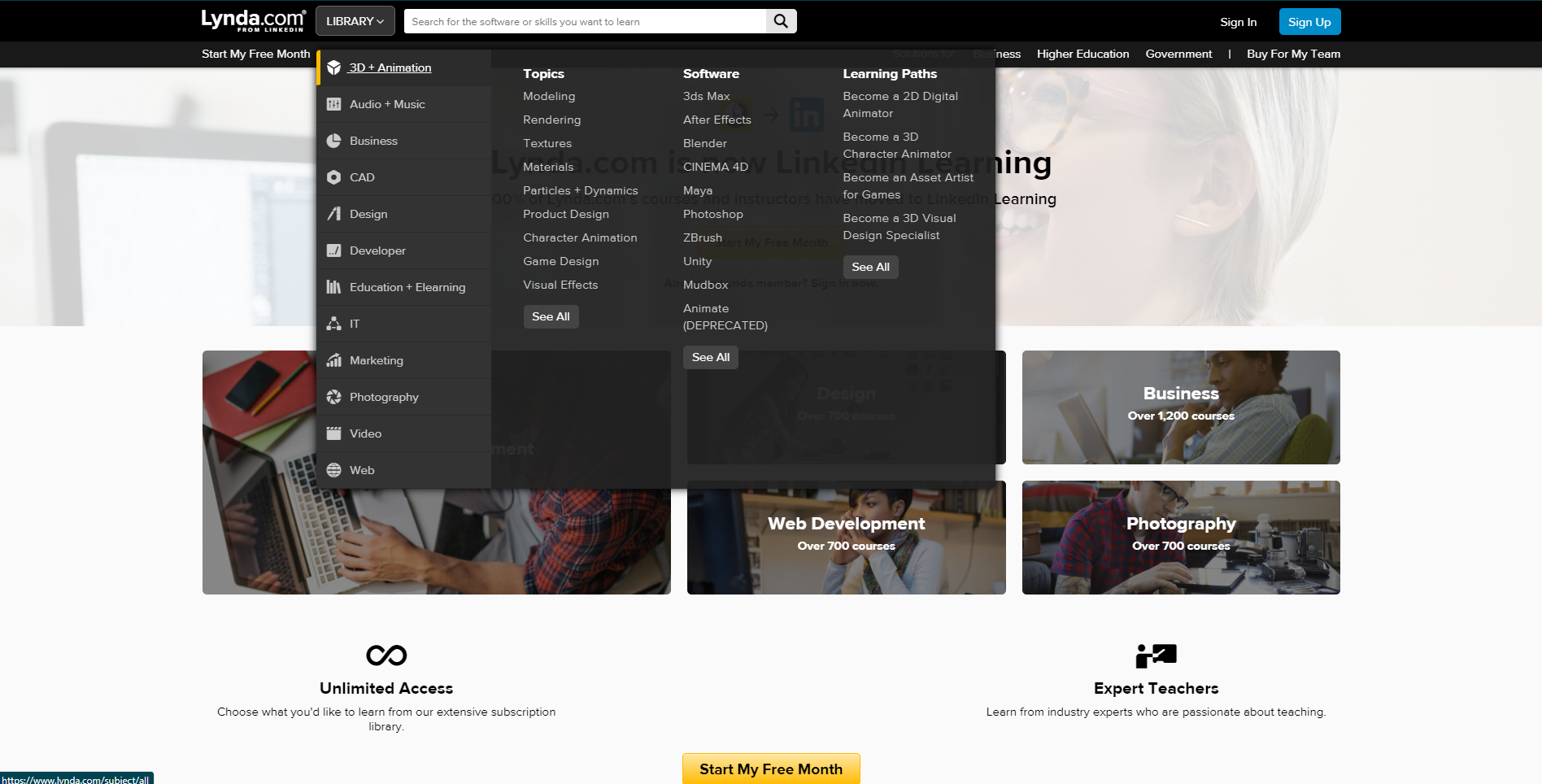The width and height of the screenshot is (1542, 784).
Task: Open Particles + Dynamics topic
Action: [x=580, y=190]
